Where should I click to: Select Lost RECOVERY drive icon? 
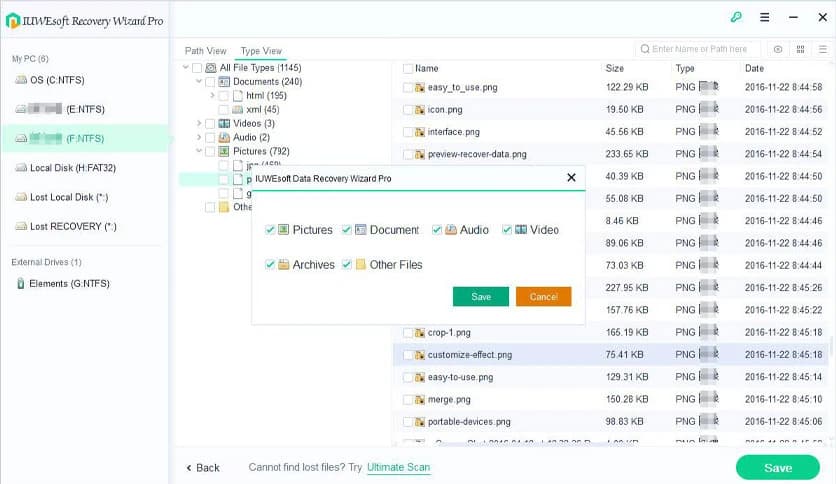click(21, 227)
